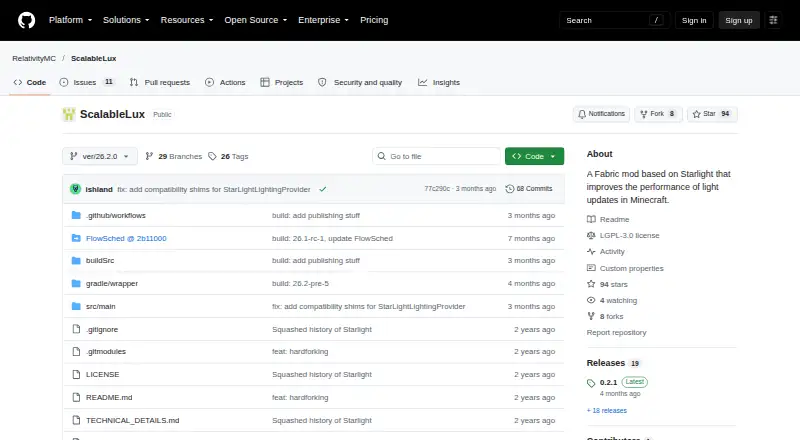800x440 pixels.
Task: Open the .gitignore file icon
Action: click(76, 329)
